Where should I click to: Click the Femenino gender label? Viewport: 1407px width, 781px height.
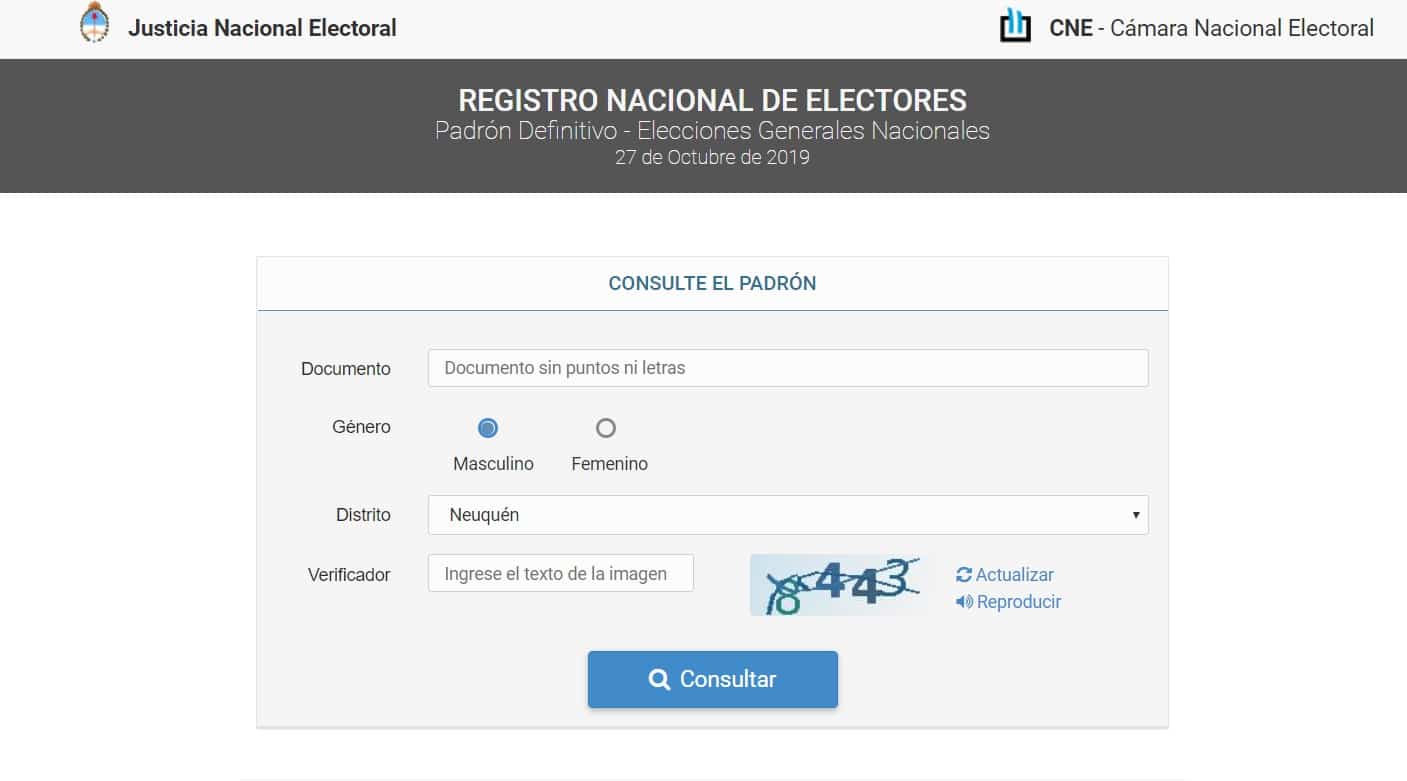pyautogui.click(x=609, y=464)
